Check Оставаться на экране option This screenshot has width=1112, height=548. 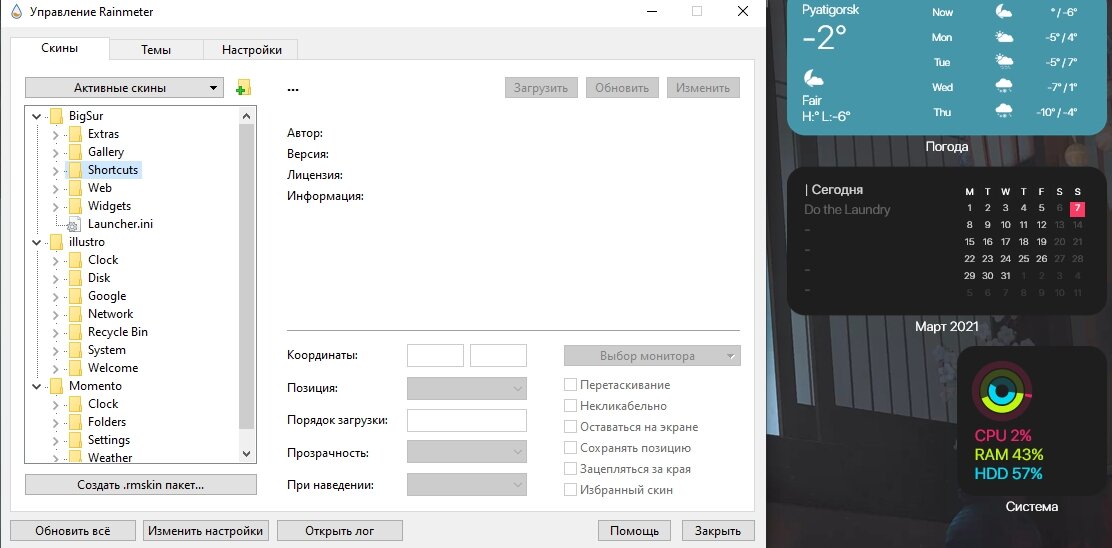tap(569, 427)
